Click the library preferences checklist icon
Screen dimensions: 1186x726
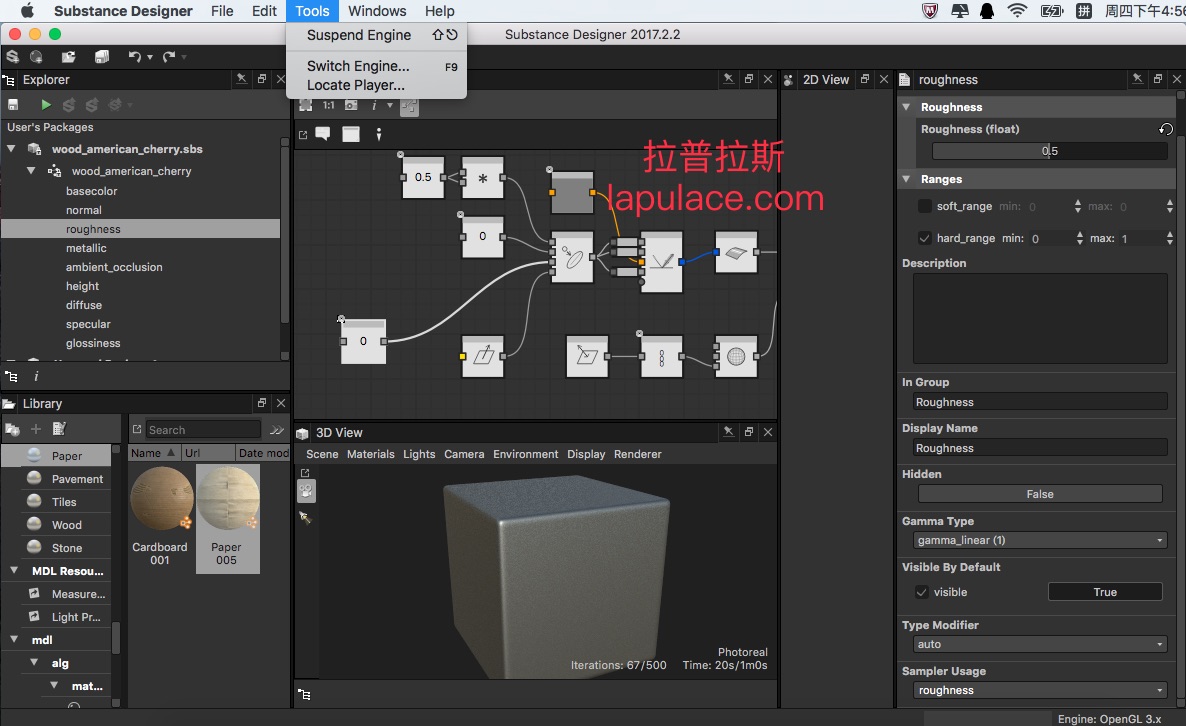tap(59, 430)
